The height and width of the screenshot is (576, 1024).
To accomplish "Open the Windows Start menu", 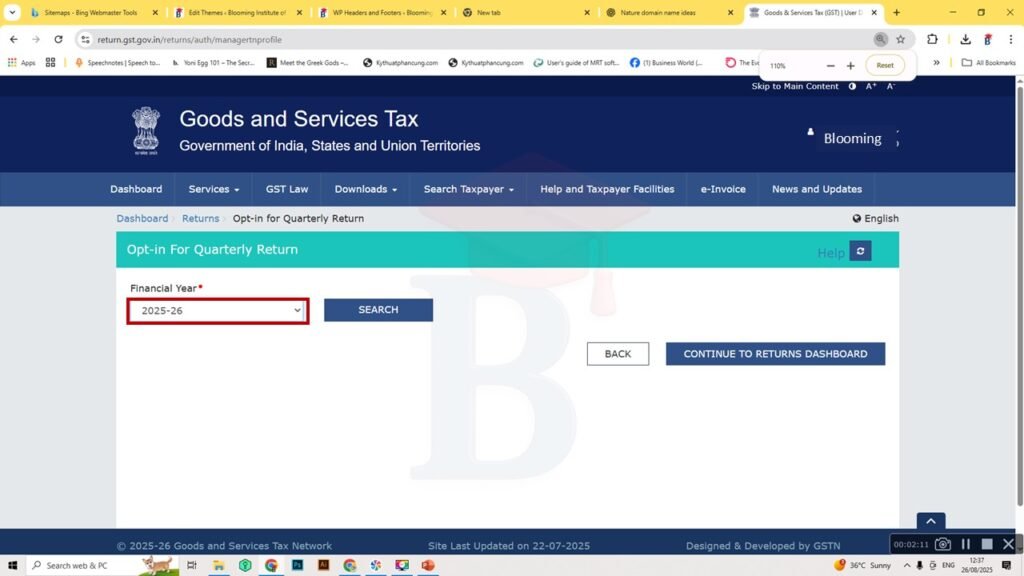I will coord(12,565).
